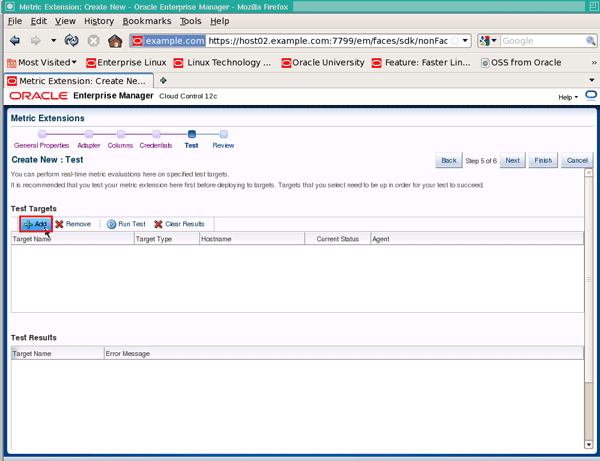
Task: Select the Metric Extension: Create Ne... tab
Action: click(x=79, y=81)
